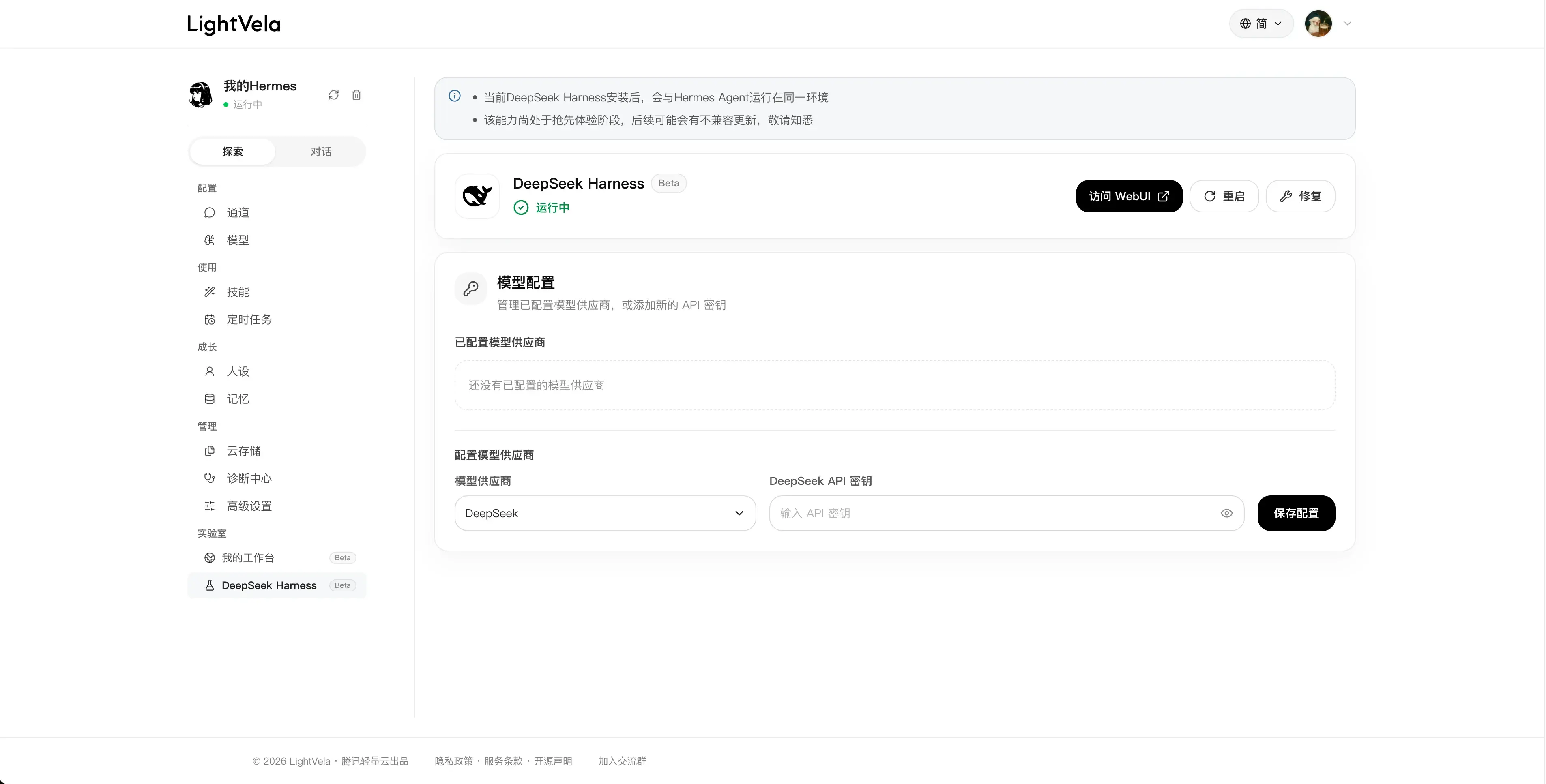Click the DeepSeek whale logo

[x=477, y=196]
